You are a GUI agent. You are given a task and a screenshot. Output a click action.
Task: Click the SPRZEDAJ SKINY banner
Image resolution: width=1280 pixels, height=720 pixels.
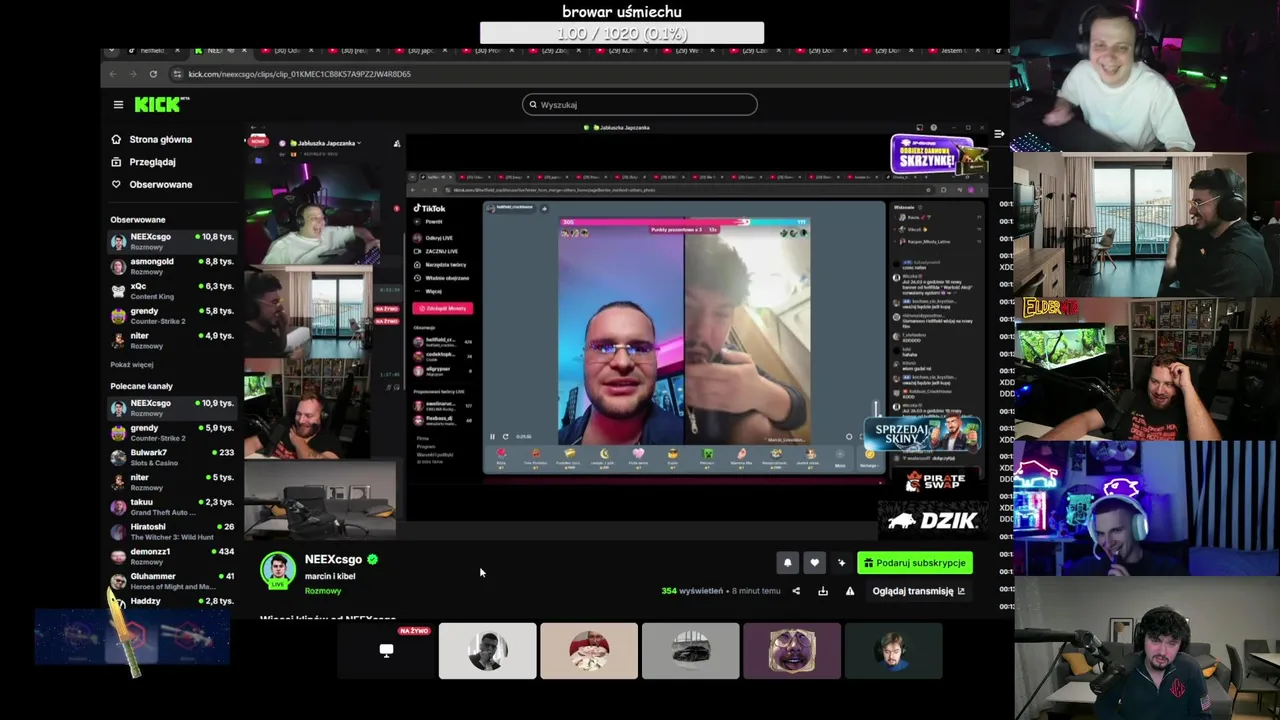[922, 435]
